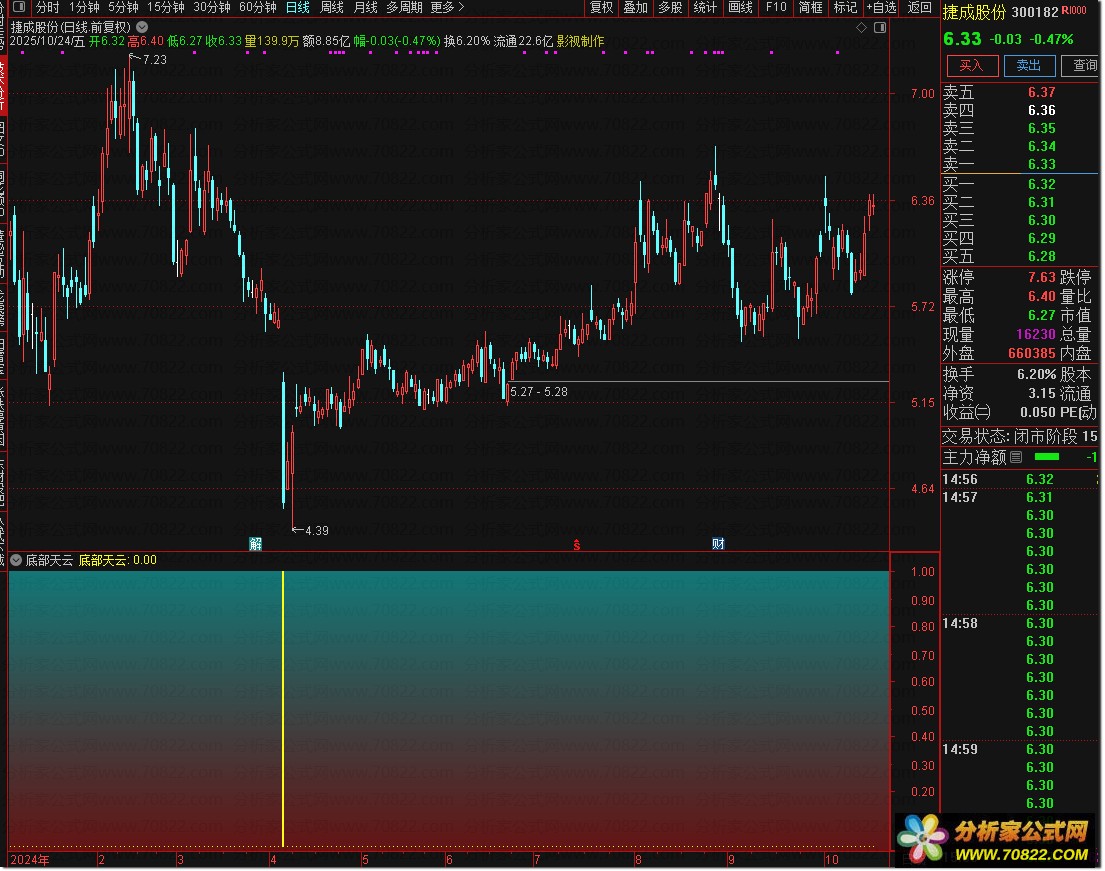Click the 解 event marker below the chart
The image size is (1105, 871).
coord(256,544)
